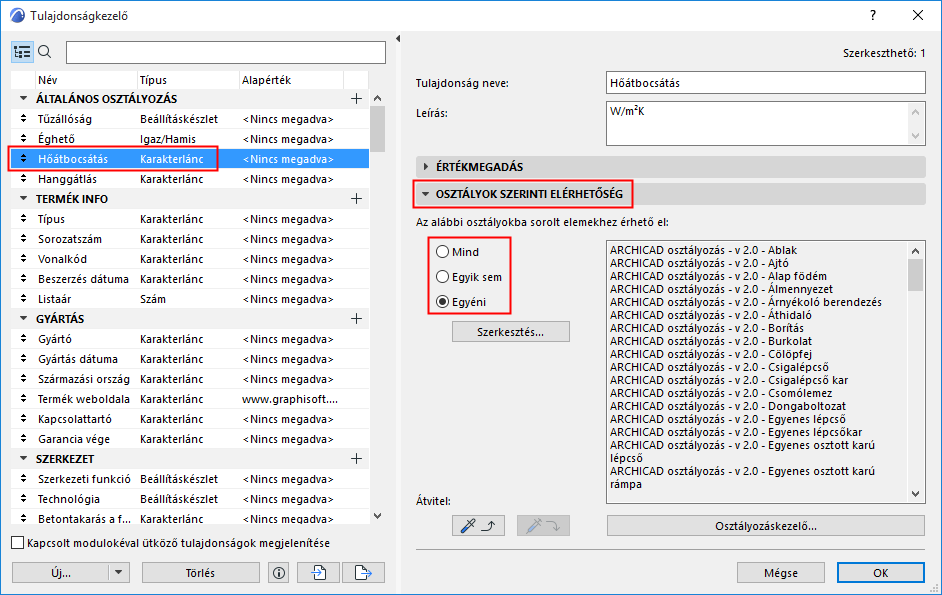Screen dimensions: 942x595
Task: Add property to GYÁRTÁS group with plus
Action: pyautogui.click(x=356, y=319)
